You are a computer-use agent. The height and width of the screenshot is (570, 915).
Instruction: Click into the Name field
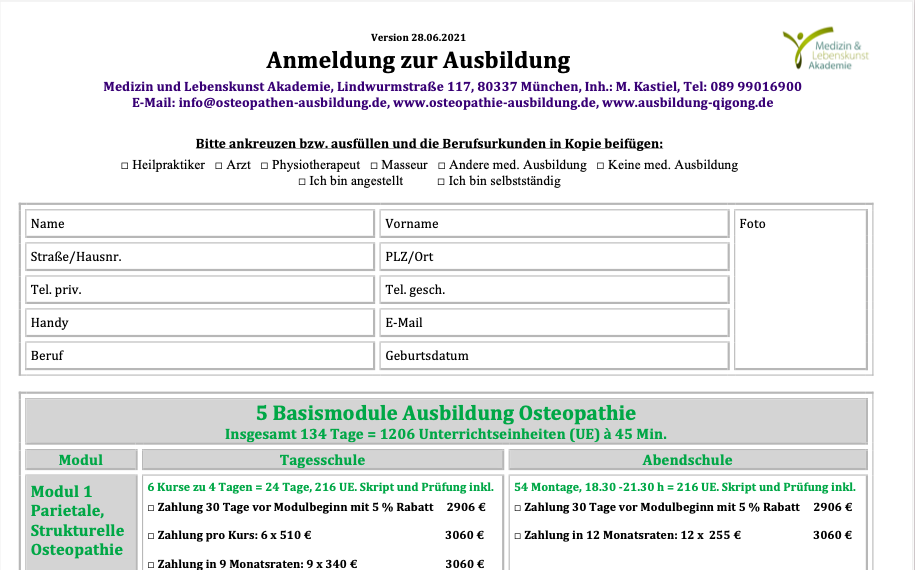[200, 223]
